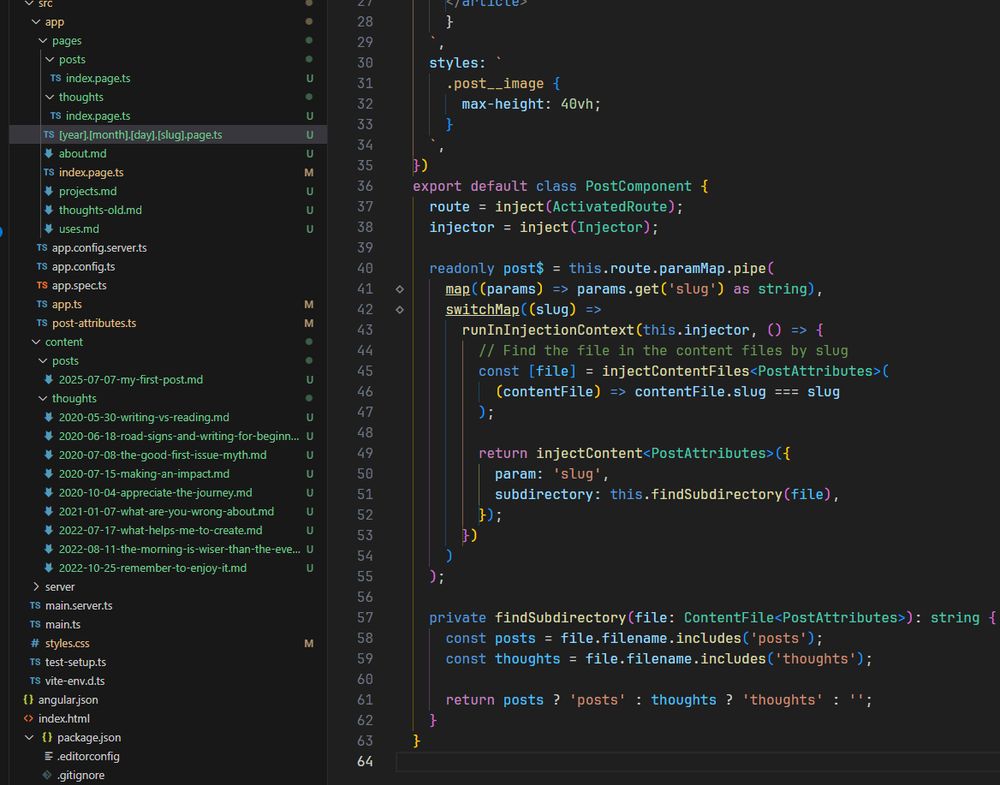
Task: Collapse the thoughts folder under content
Action: tap(43, 399)
